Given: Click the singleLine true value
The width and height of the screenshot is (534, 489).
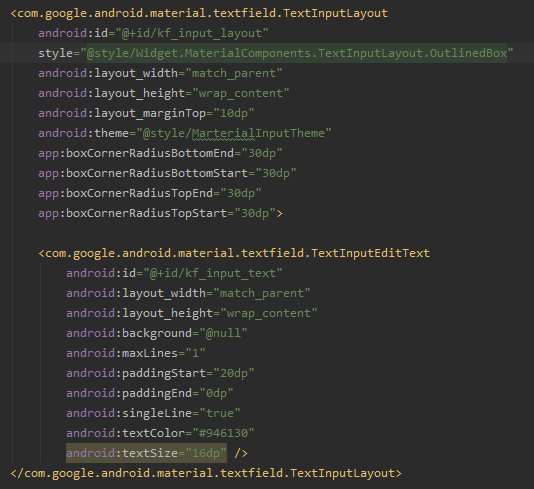Looking at the screenshot, I should [220, 413].
